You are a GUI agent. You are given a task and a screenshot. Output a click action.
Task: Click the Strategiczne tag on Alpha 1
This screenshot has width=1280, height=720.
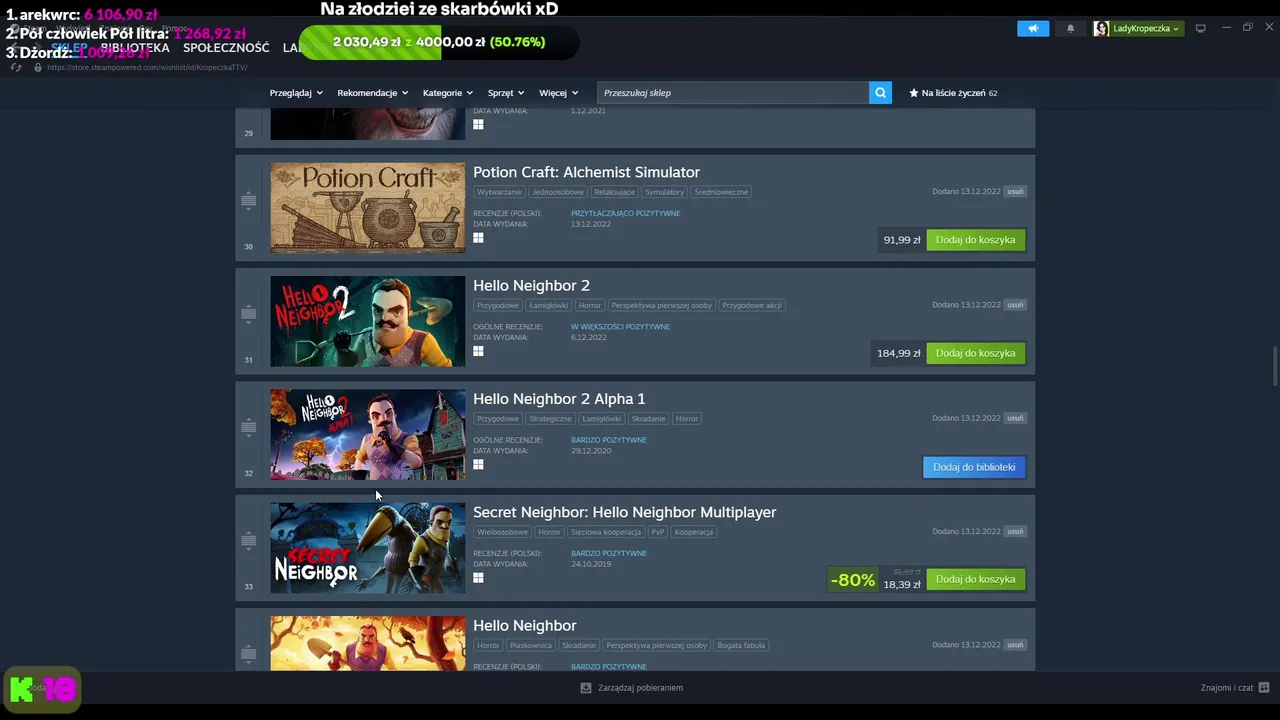coord(551,418)
